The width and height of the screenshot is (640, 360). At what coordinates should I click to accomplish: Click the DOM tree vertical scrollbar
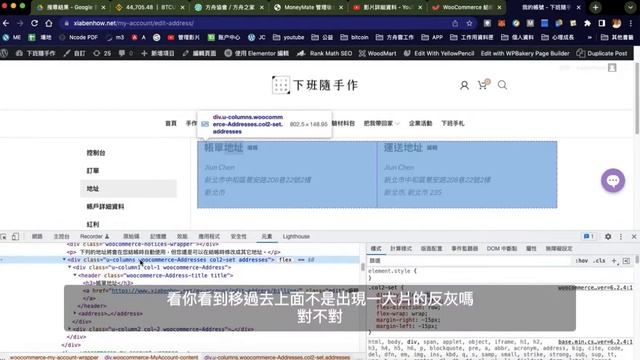click(362, 267)
